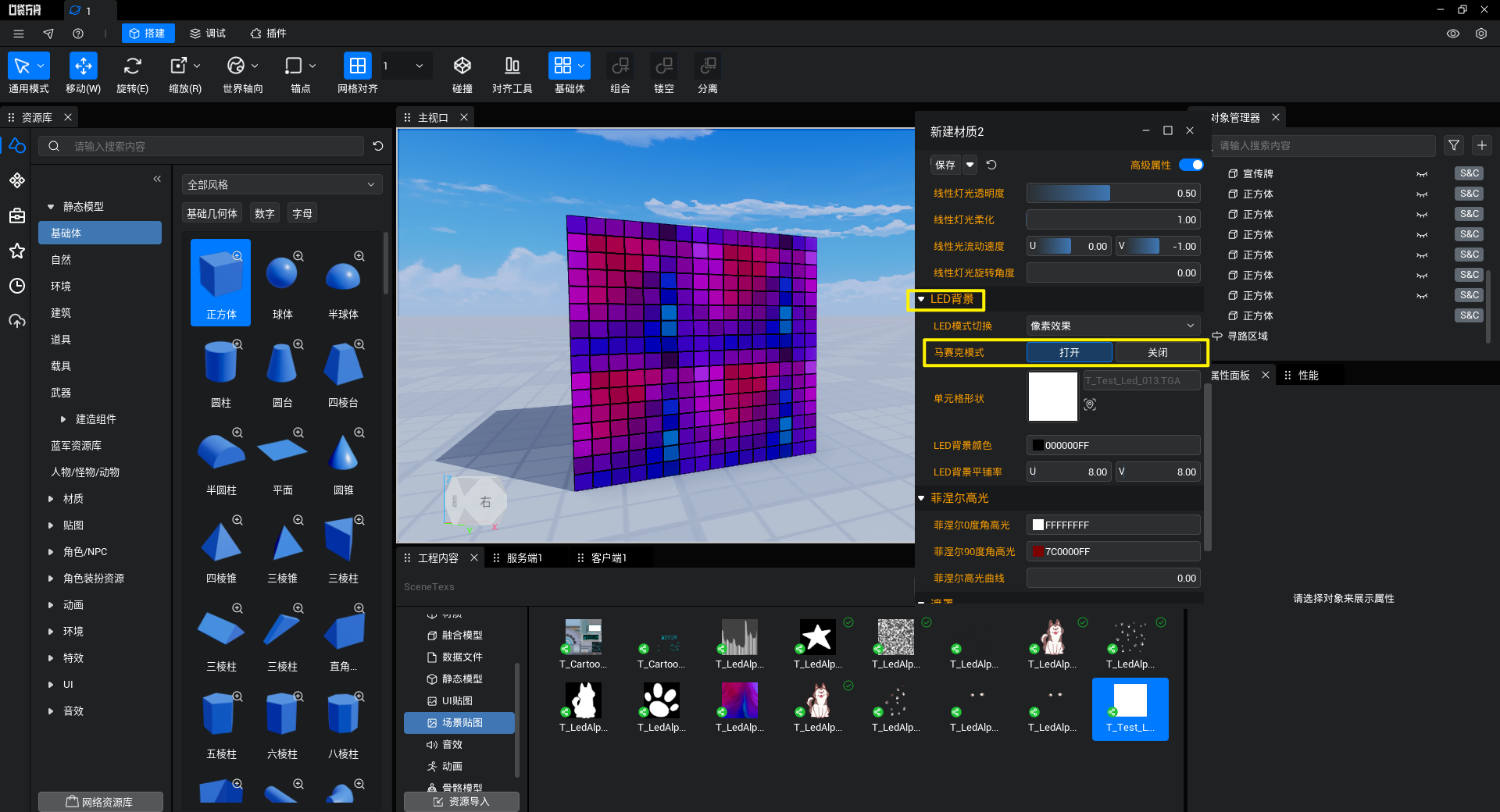Viewport: 1500px width, 812px height.
Task: Set 马赛克模式 to 打开
Action: pyautogui.click(x=1069, y=353)
